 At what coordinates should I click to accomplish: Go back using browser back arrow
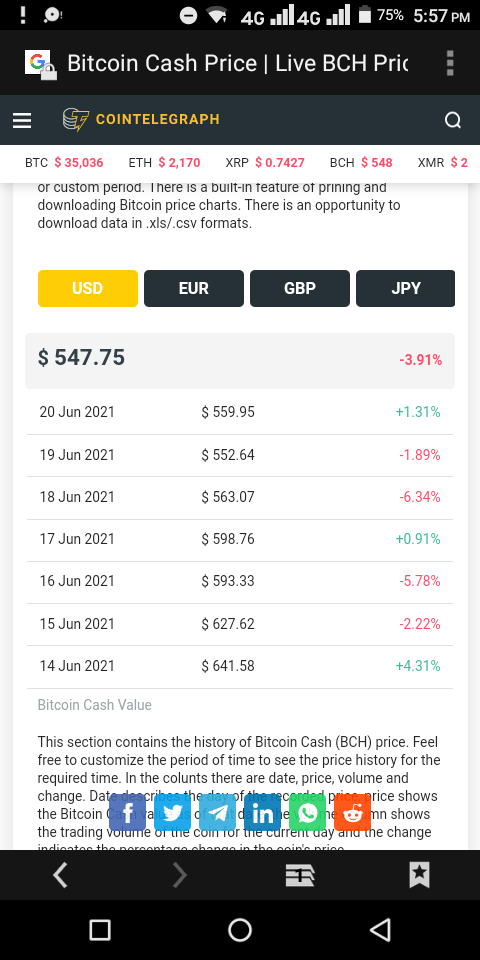pyautogui.click(x=60, y=876)
